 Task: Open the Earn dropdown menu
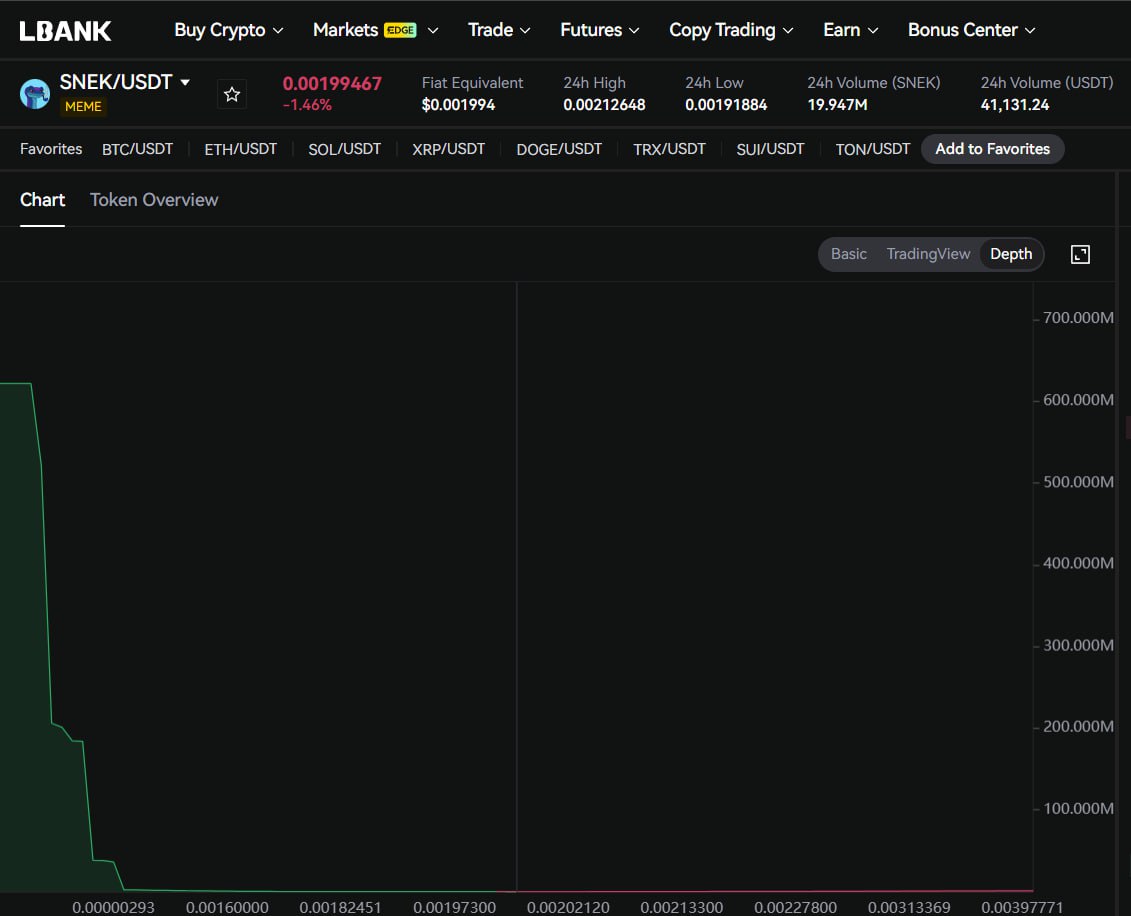click(x=850, y=30)
